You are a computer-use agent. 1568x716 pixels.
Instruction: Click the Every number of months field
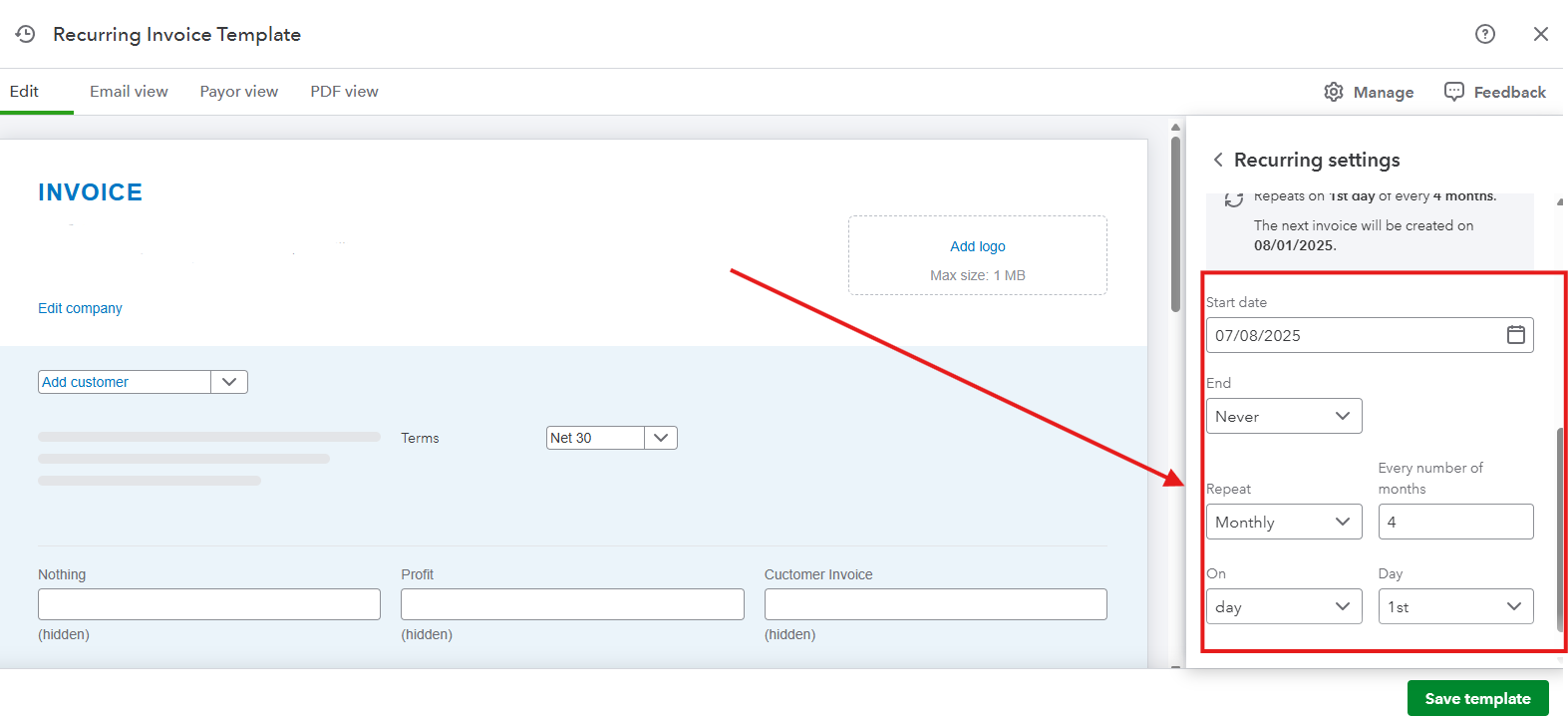click(1455, 522)
